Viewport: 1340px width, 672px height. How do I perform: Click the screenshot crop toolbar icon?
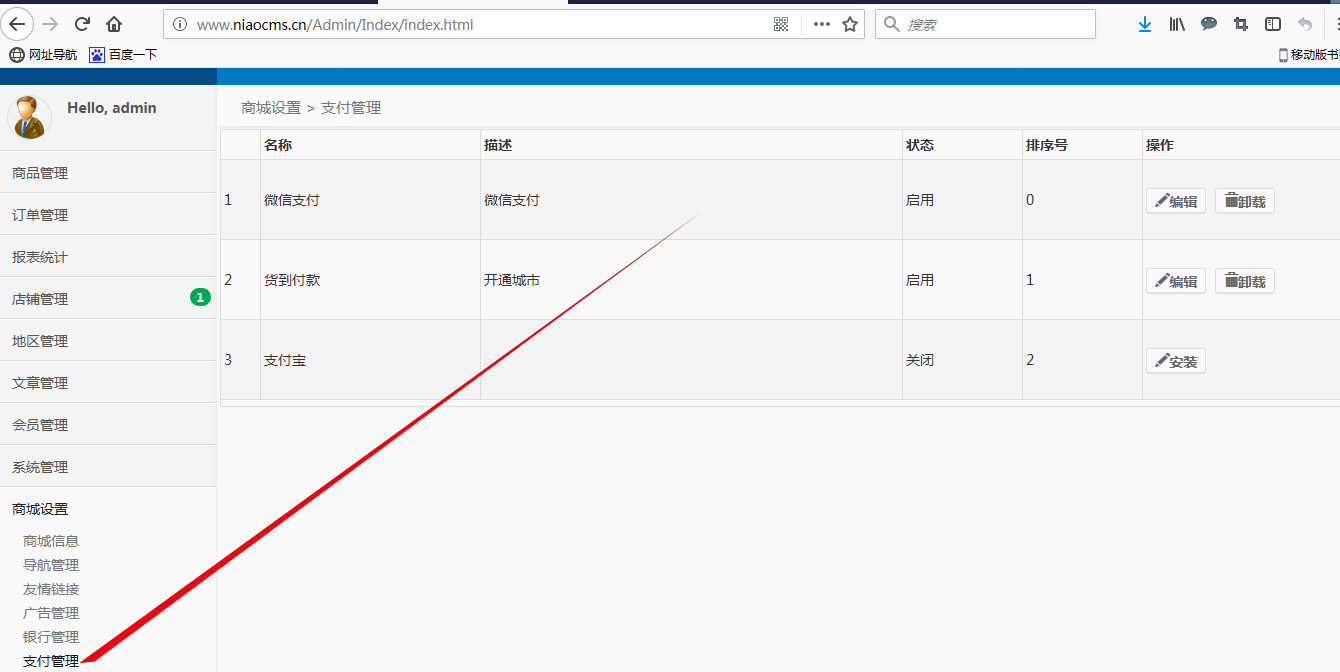click(x=1241, y=24)
